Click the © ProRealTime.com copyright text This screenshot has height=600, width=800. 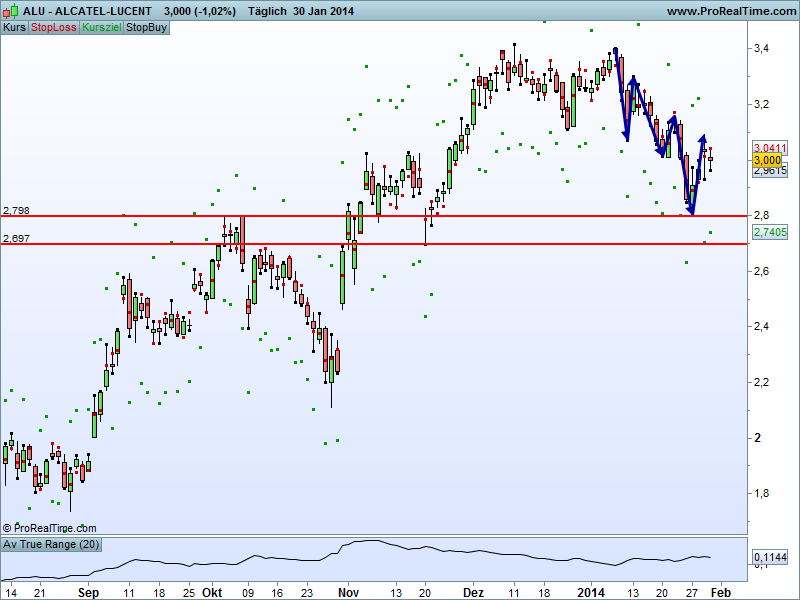click(49, 528)
